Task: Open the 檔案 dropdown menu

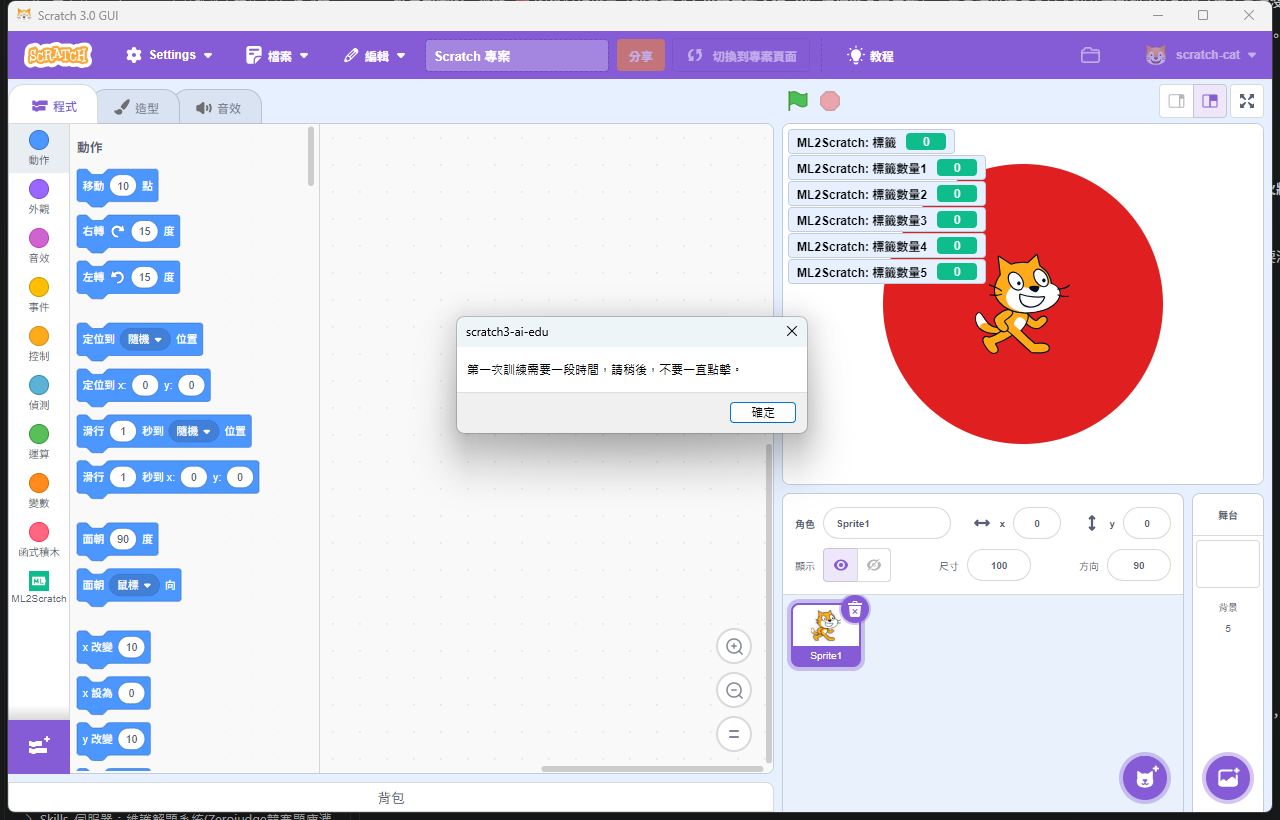Action: point(278,56)
